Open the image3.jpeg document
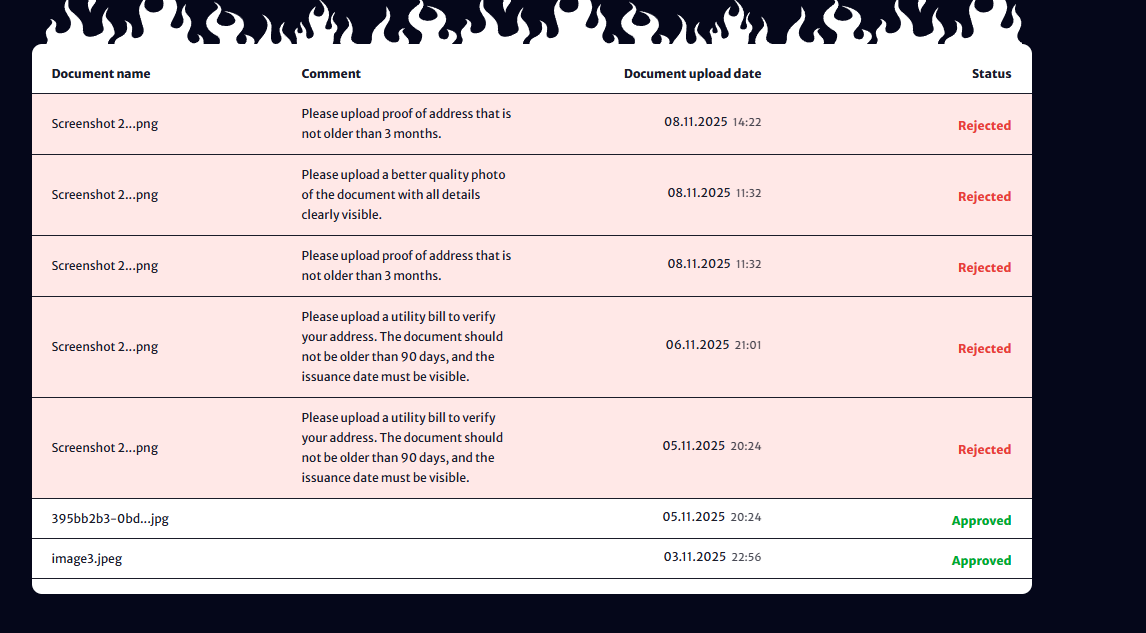 point(87,559)
